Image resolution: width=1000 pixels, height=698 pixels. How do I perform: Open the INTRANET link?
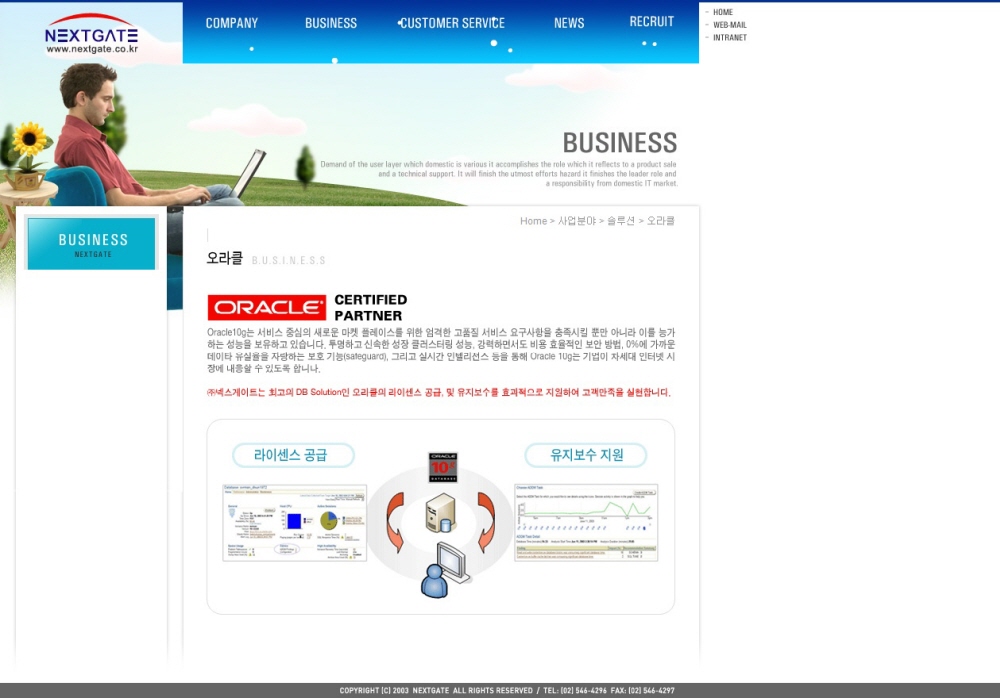click(729, 38)
